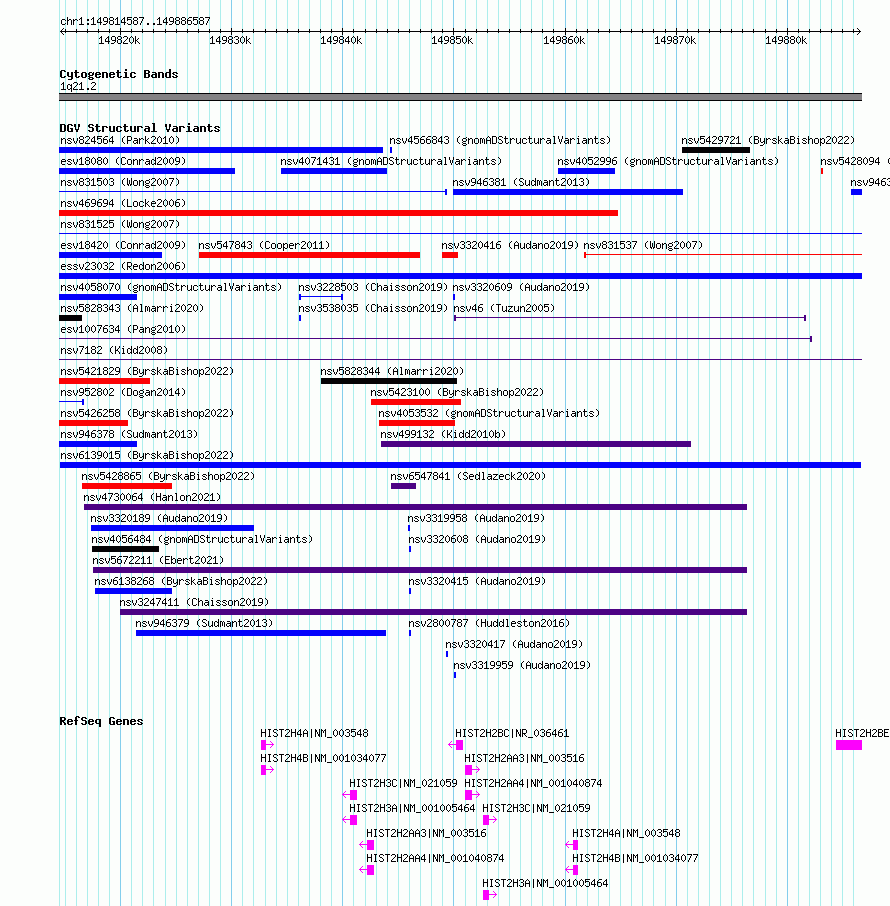Click the essv23032 (Redon2006) blue bar
This screenshot has width=890, height=906.
(461, 276)
